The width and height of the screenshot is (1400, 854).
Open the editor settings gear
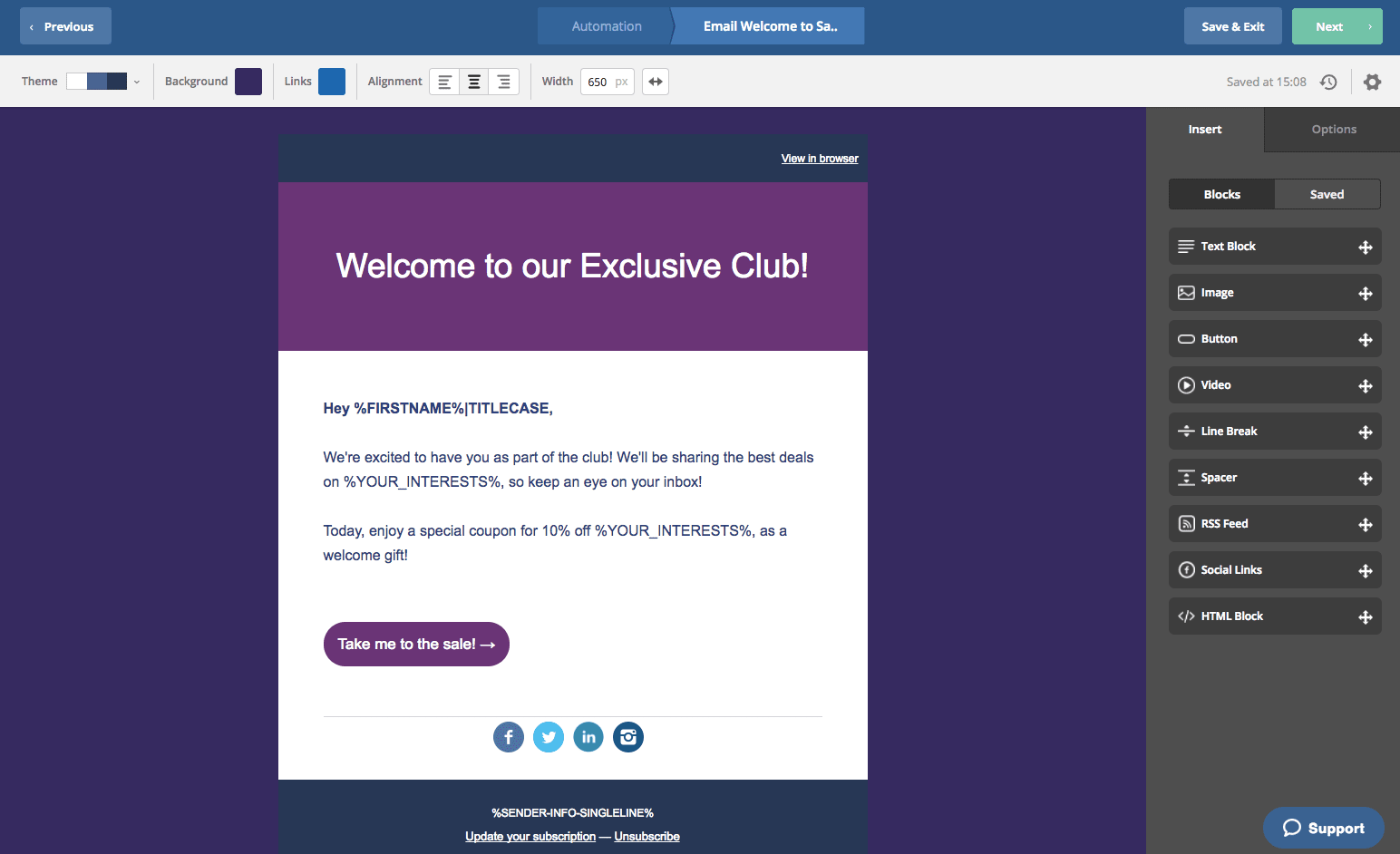point(1372,82)
